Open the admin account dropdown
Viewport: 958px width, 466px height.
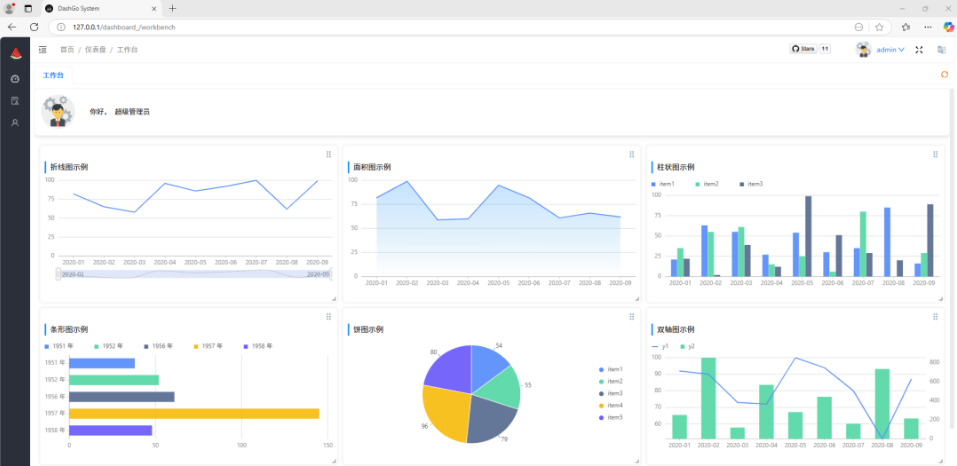[x=890, y=49]
